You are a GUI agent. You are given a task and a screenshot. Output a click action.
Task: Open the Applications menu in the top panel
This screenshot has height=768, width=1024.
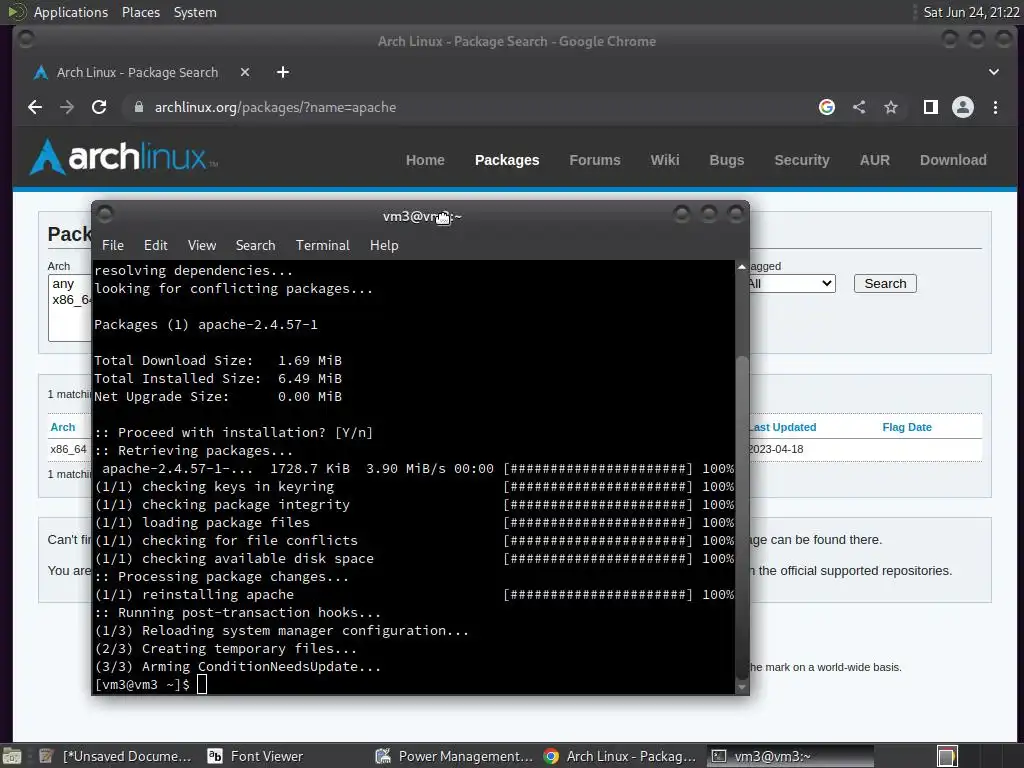click(71, 12)
